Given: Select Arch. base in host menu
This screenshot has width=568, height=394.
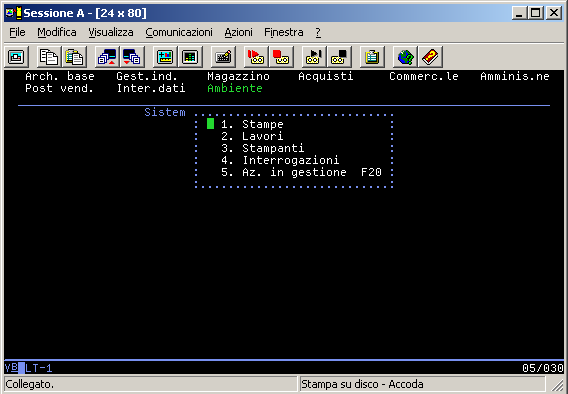Looking at the screenshot, I should [60, 76].
